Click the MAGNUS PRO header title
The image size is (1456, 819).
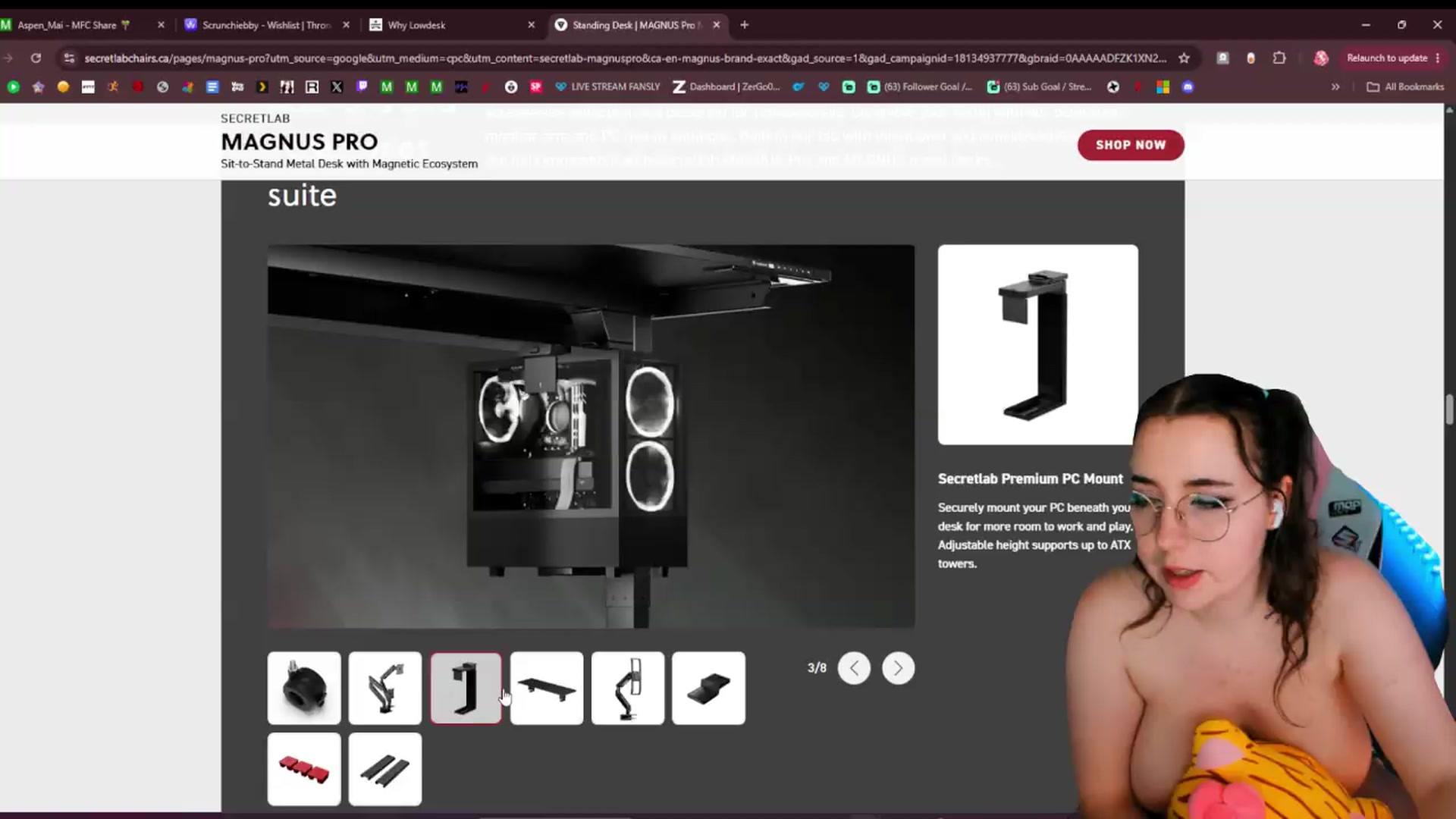pos(300,142)
